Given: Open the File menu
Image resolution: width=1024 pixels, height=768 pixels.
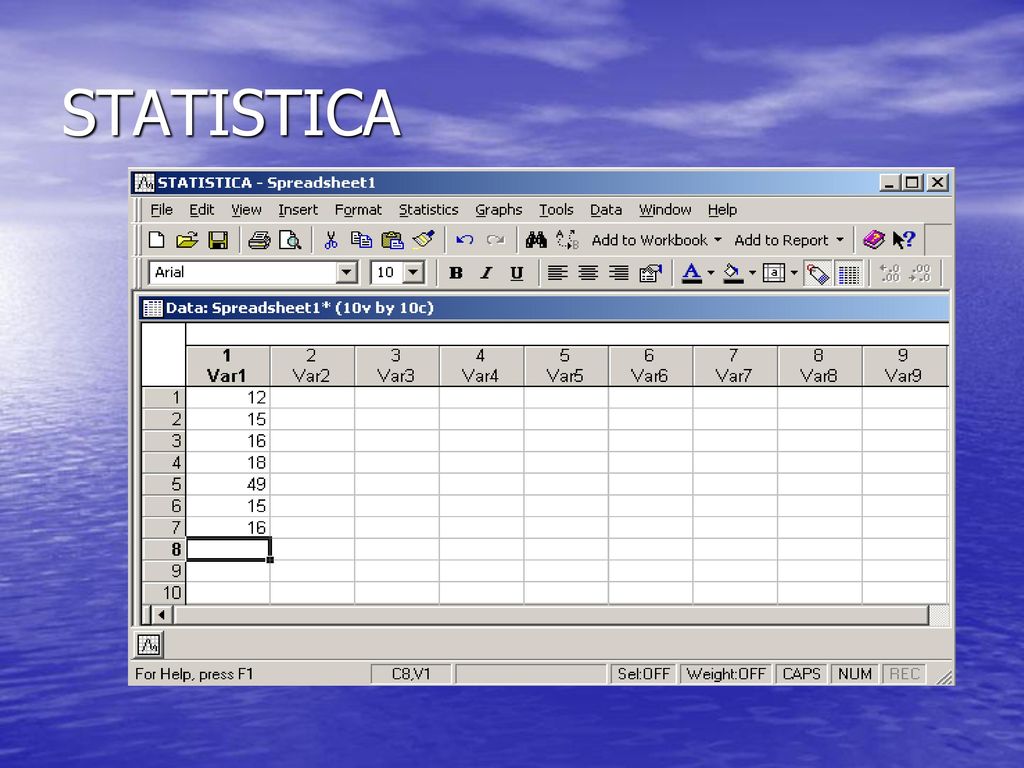Looking at the screenshot, I should pos(161,210).
